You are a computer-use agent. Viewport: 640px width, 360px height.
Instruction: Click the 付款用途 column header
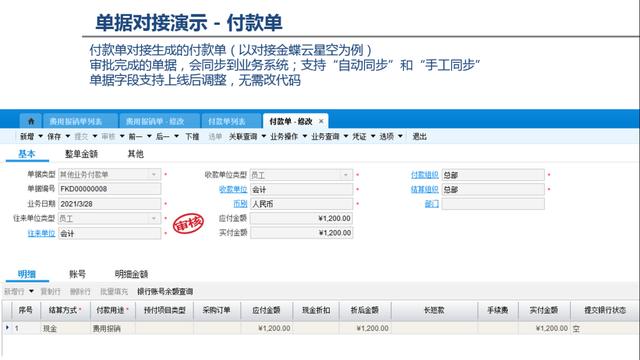(112, 310)
